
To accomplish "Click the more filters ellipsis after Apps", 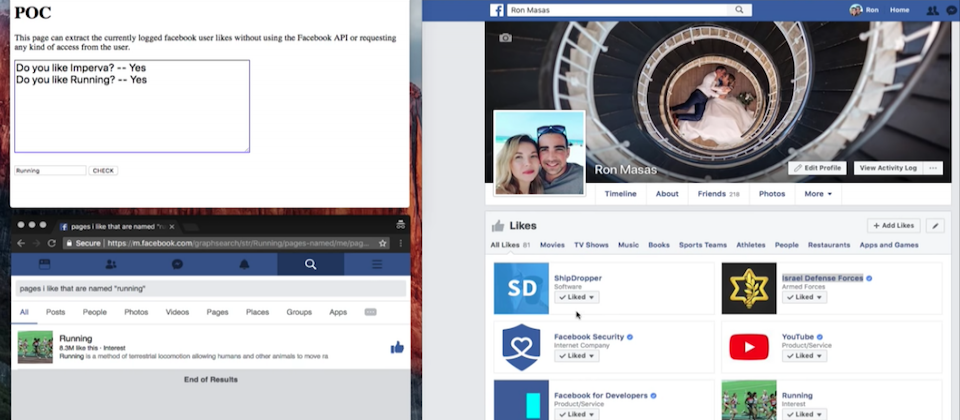I will click(x=370, y=312).
